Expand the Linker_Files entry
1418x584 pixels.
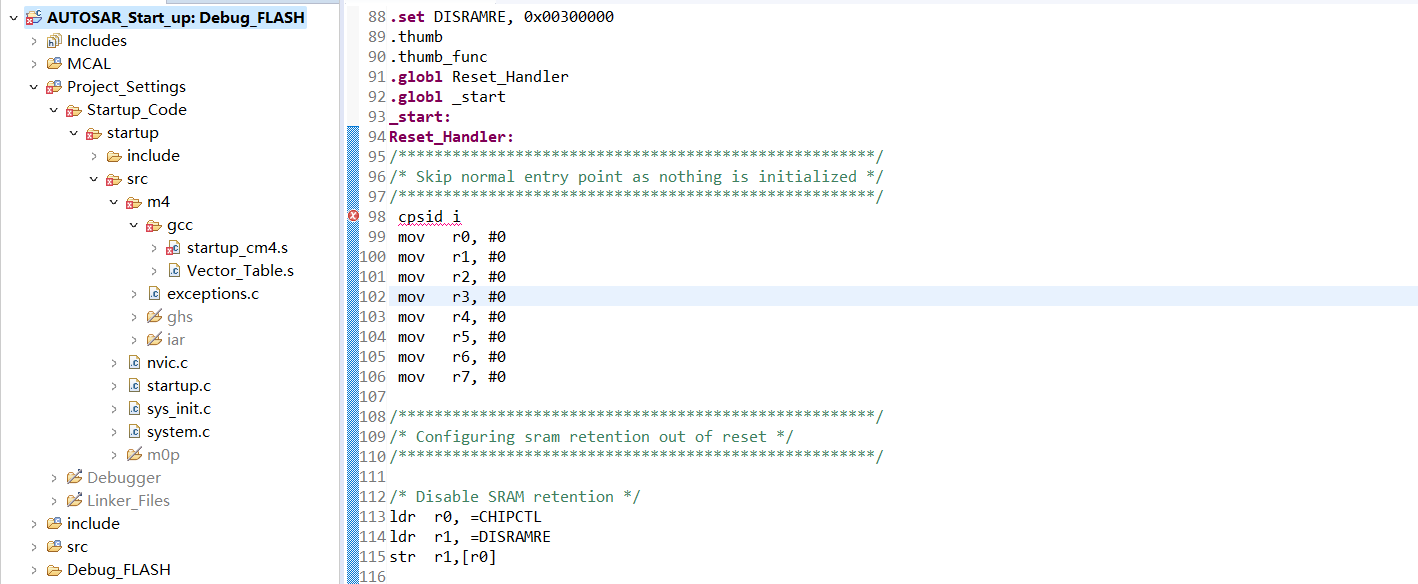[x=53, y=500]
